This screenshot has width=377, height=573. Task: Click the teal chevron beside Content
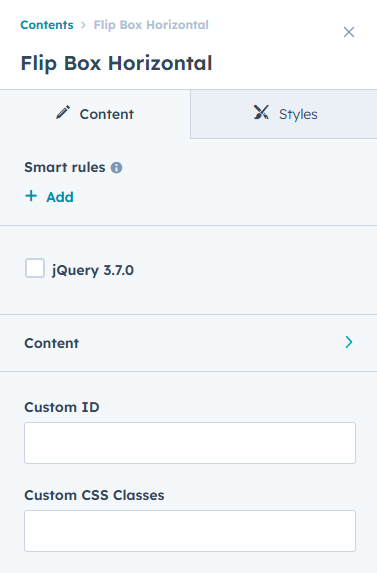[x=349, y=342]
